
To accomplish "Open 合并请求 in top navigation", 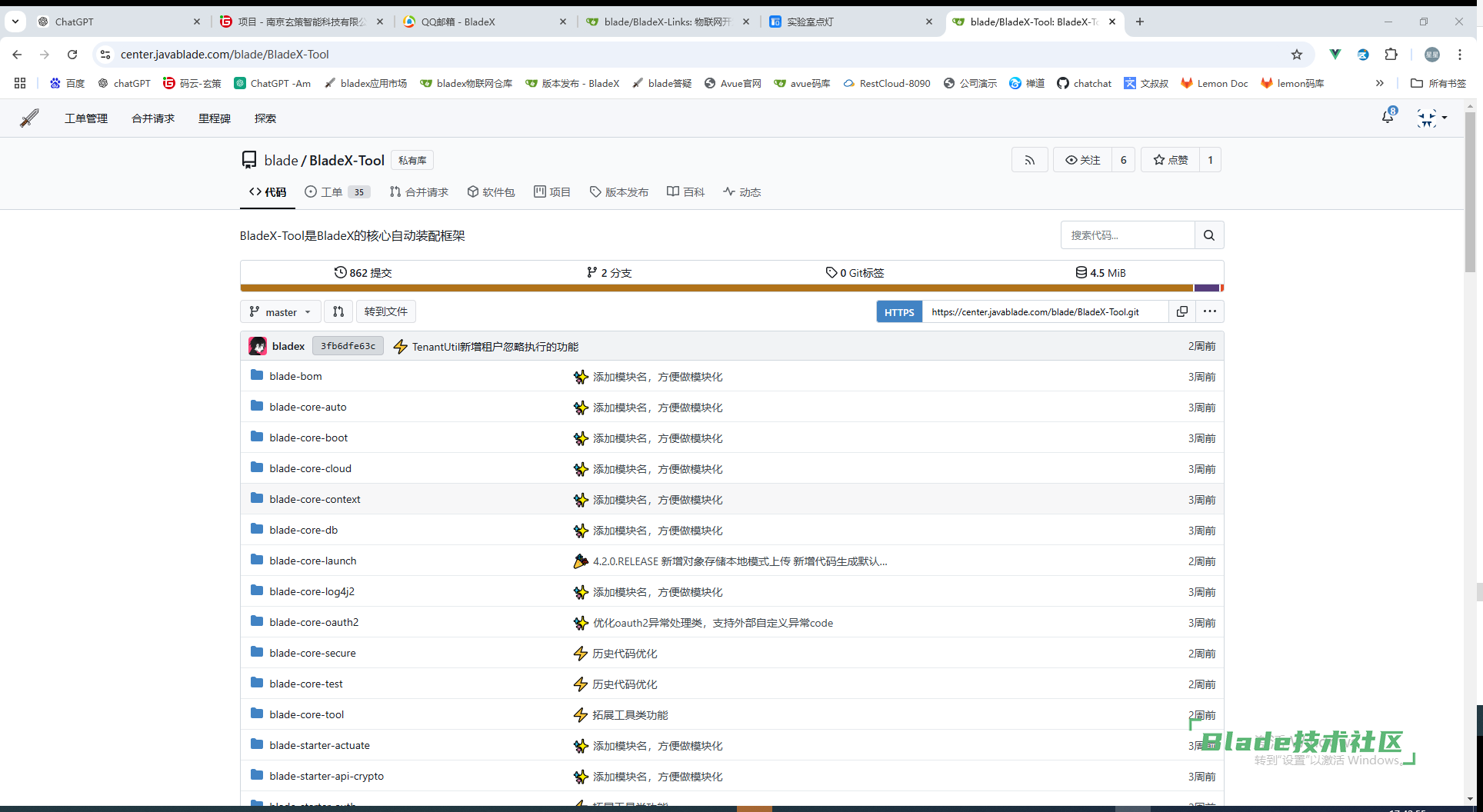I will click(x=153, y=118).
